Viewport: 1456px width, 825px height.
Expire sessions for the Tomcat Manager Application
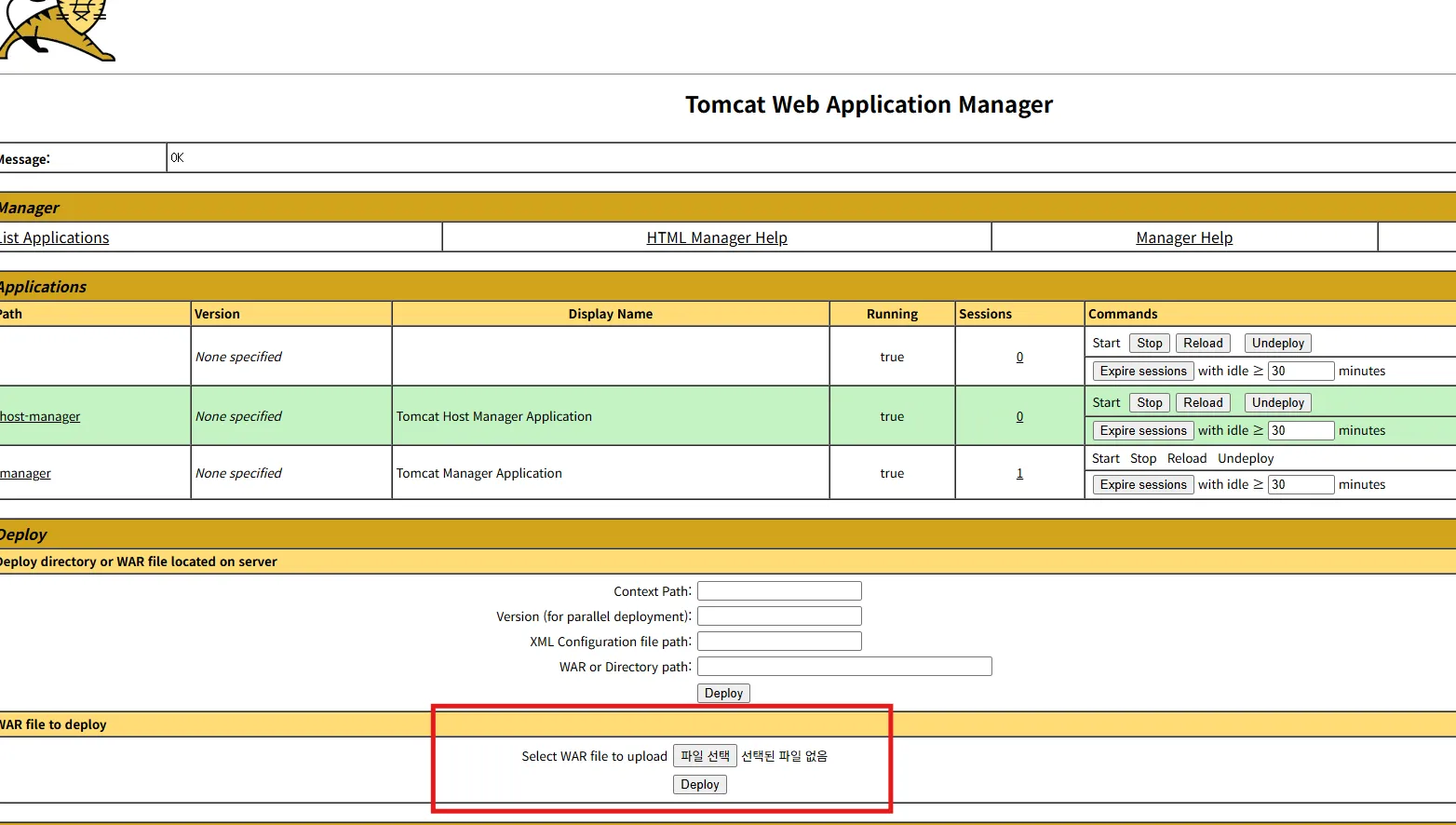[x=1143, y=484]
